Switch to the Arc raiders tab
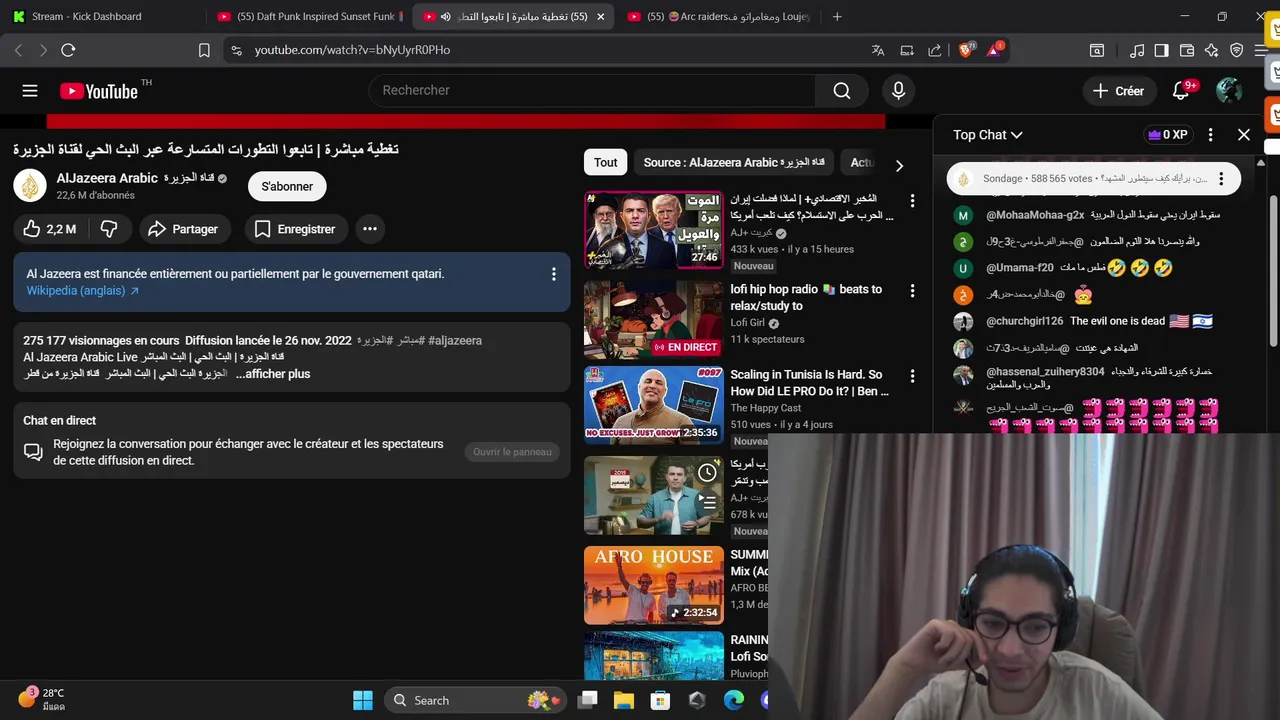 pos(718,17)
